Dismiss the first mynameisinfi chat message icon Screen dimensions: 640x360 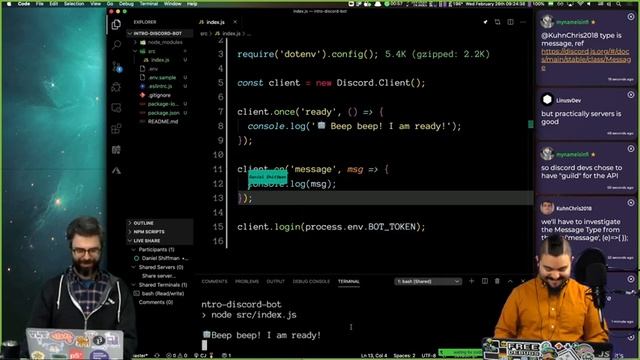(631, 17)
